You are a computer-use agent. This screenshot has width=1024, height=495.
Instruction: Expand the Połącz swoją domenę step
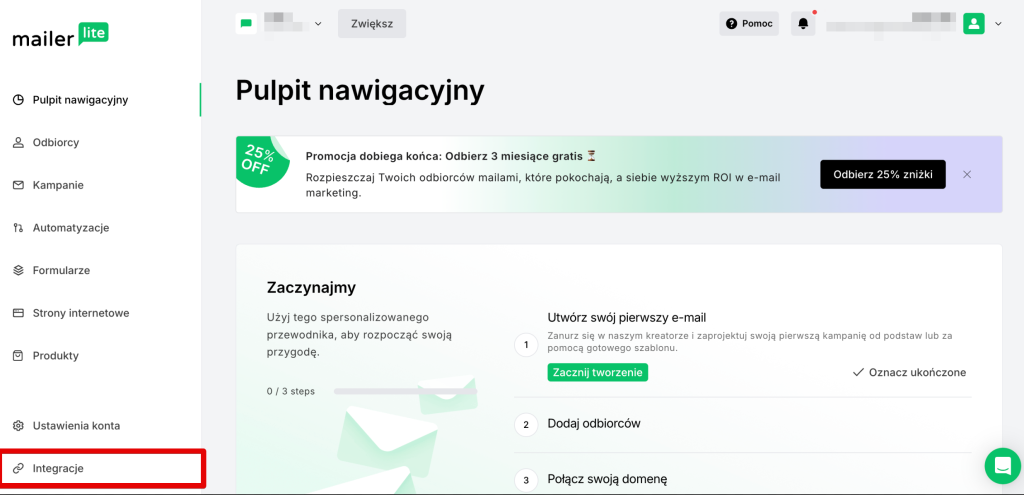(x=607, y=479)
